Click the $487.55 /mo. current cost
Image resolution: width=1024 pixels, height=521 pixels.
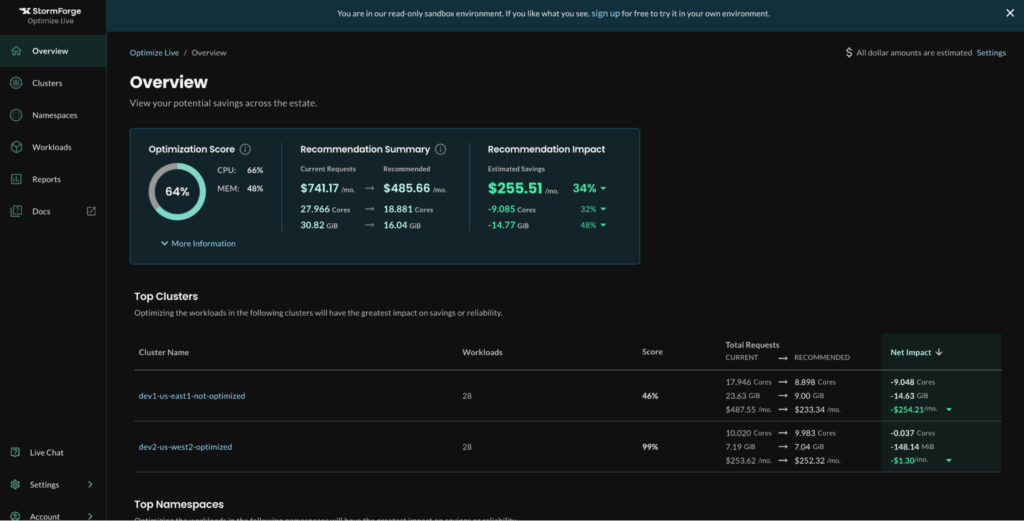click(748, 410)
